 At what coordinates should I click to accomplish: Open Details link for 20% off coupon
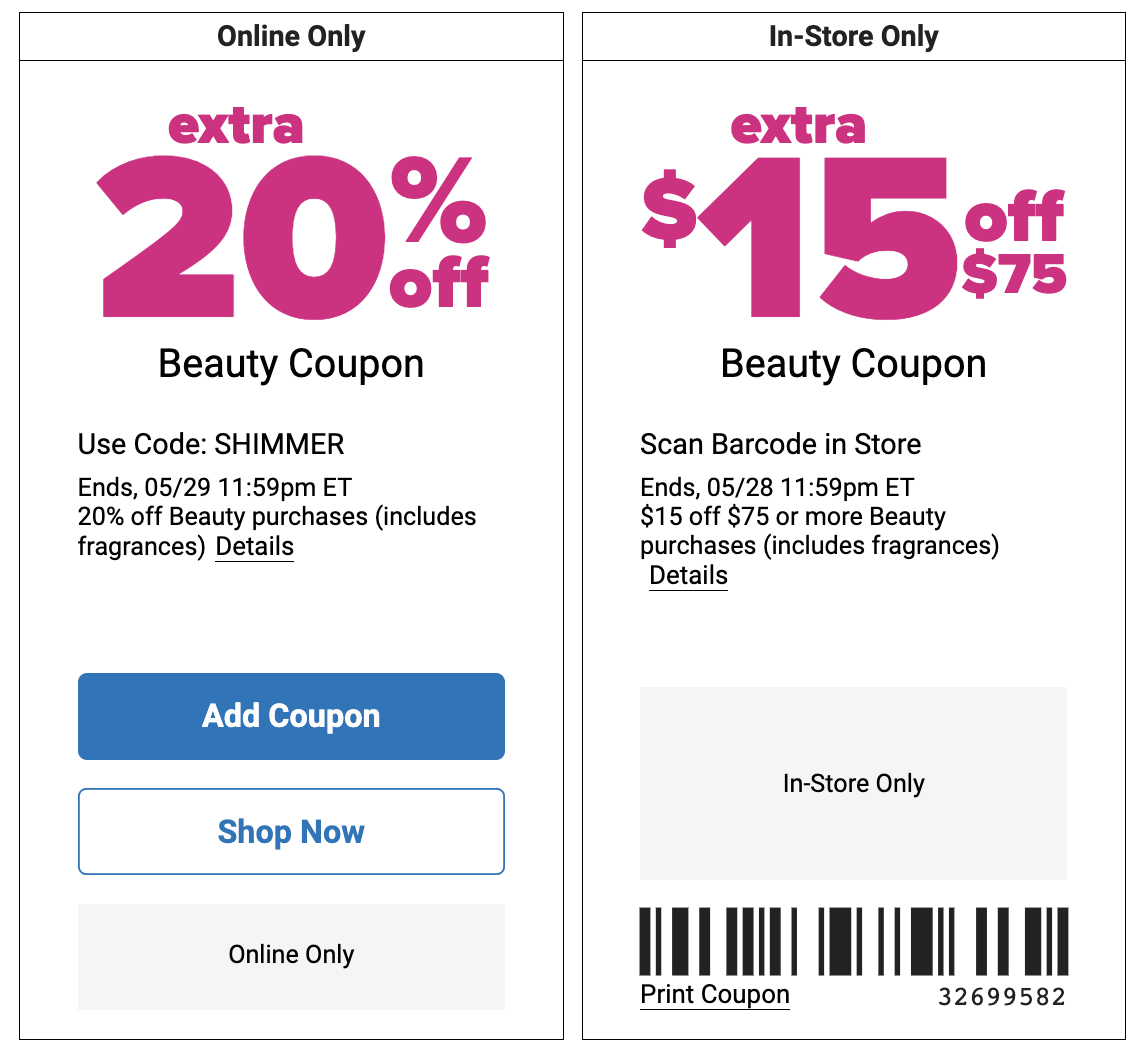[255, 546]
